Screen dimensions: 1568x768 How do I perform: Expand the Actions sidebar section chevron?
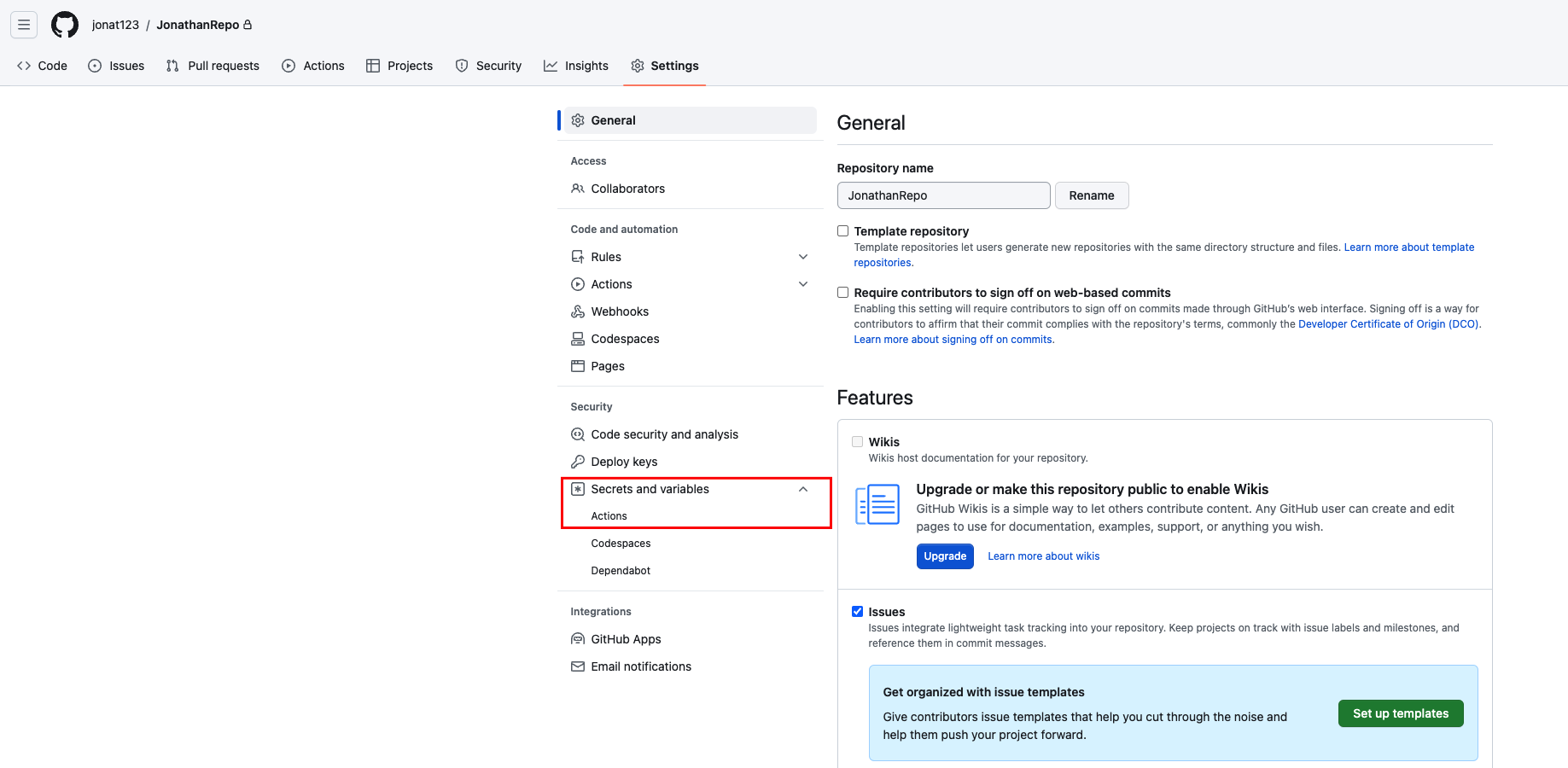(802, 284)
